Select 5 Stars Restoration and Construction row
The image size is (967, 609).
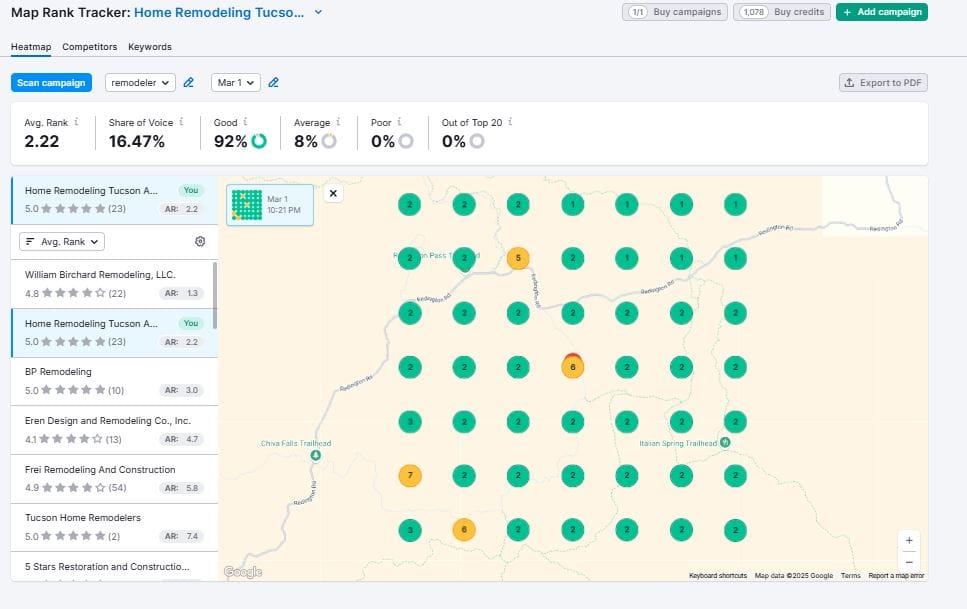pyautogui.click(x=114, y=567)
